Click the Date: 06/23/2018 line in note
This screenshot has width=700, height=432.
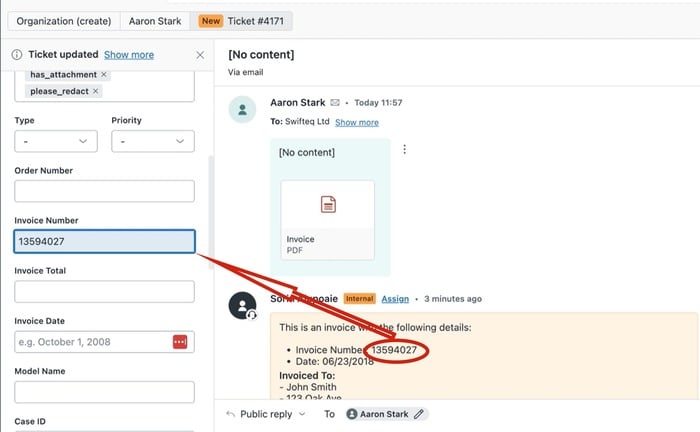(335, 361)
